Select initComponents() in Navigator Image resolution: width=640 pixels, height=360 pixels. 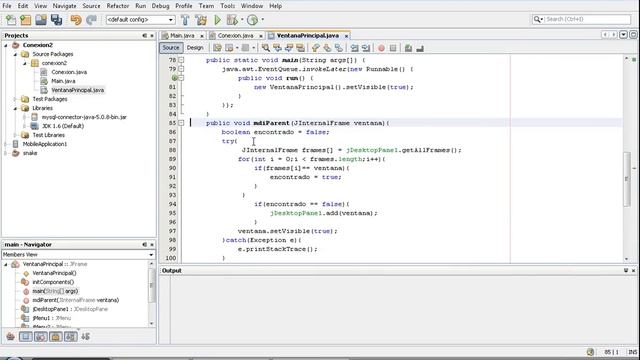click(x=53, y=282)
